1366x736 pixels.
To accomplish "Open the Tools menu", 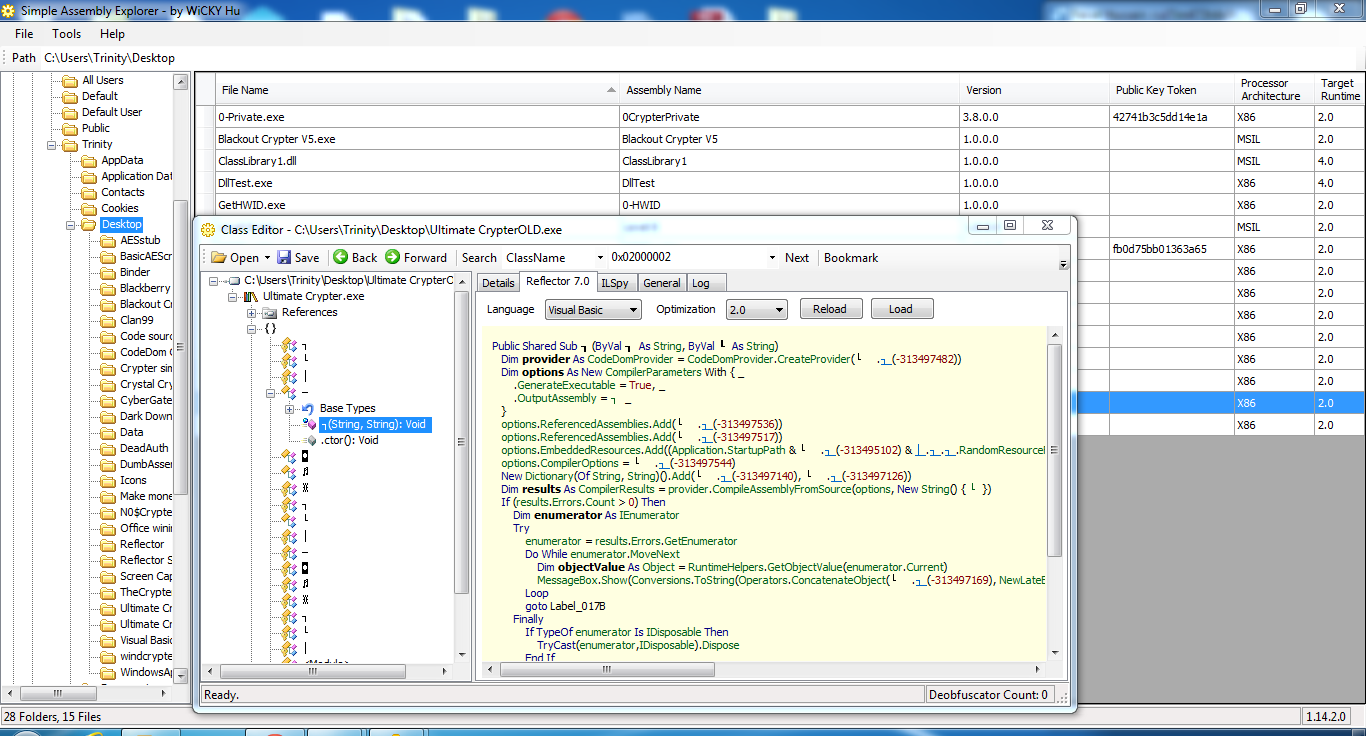I will (x=66, y=33).
